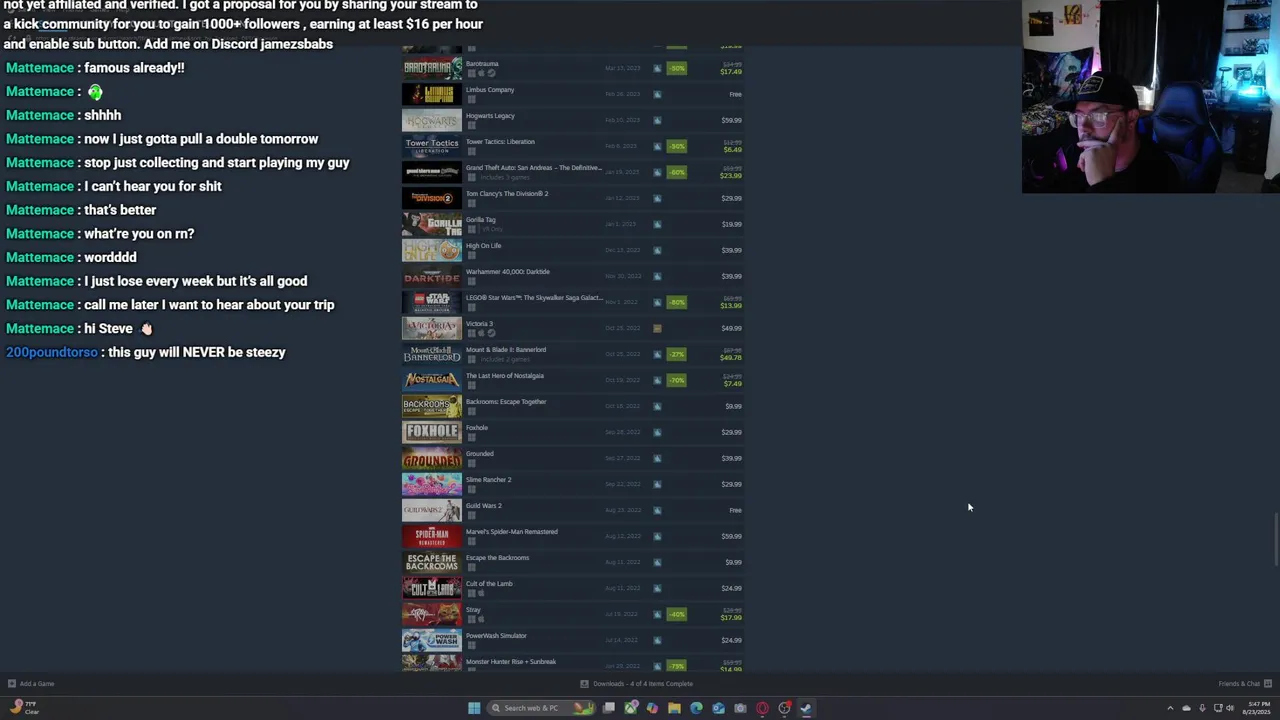Open the Tom Clancy's The Division 2 title
The image size is (1280, 720).
tap(507, 194)
